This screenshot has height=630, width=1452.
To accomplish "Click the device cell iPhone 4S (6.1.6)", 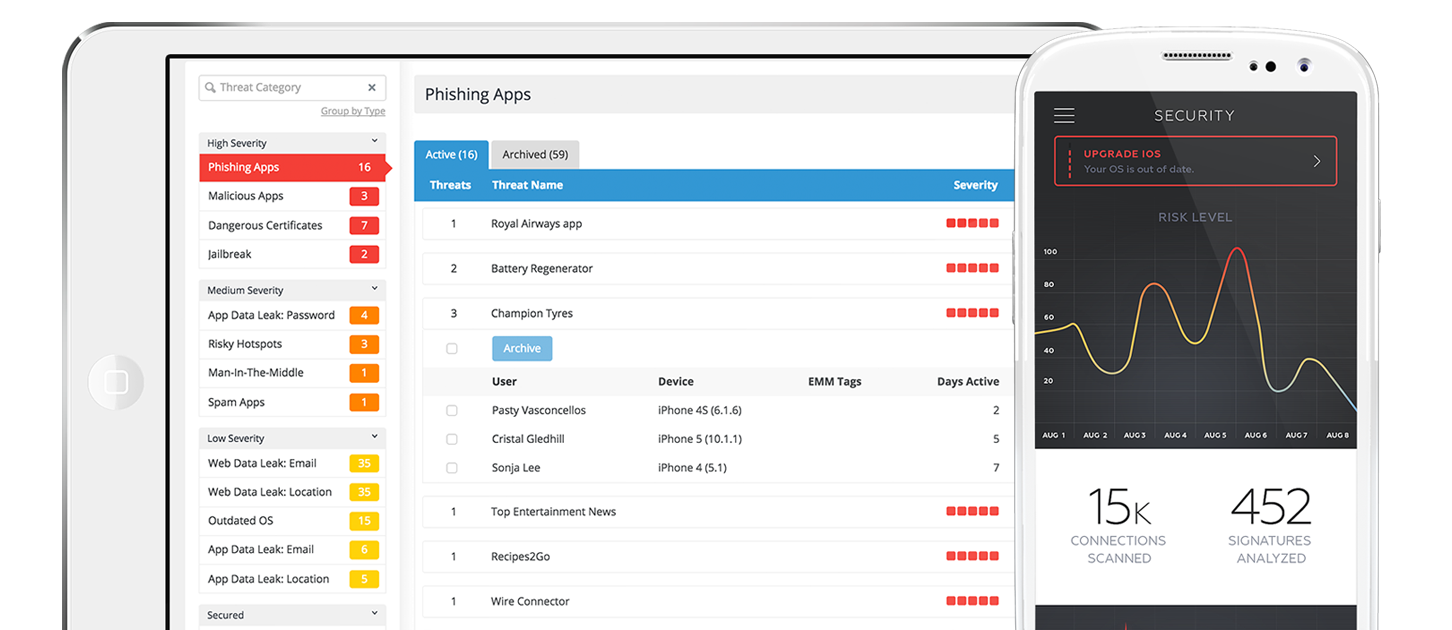I will point(700,411).
